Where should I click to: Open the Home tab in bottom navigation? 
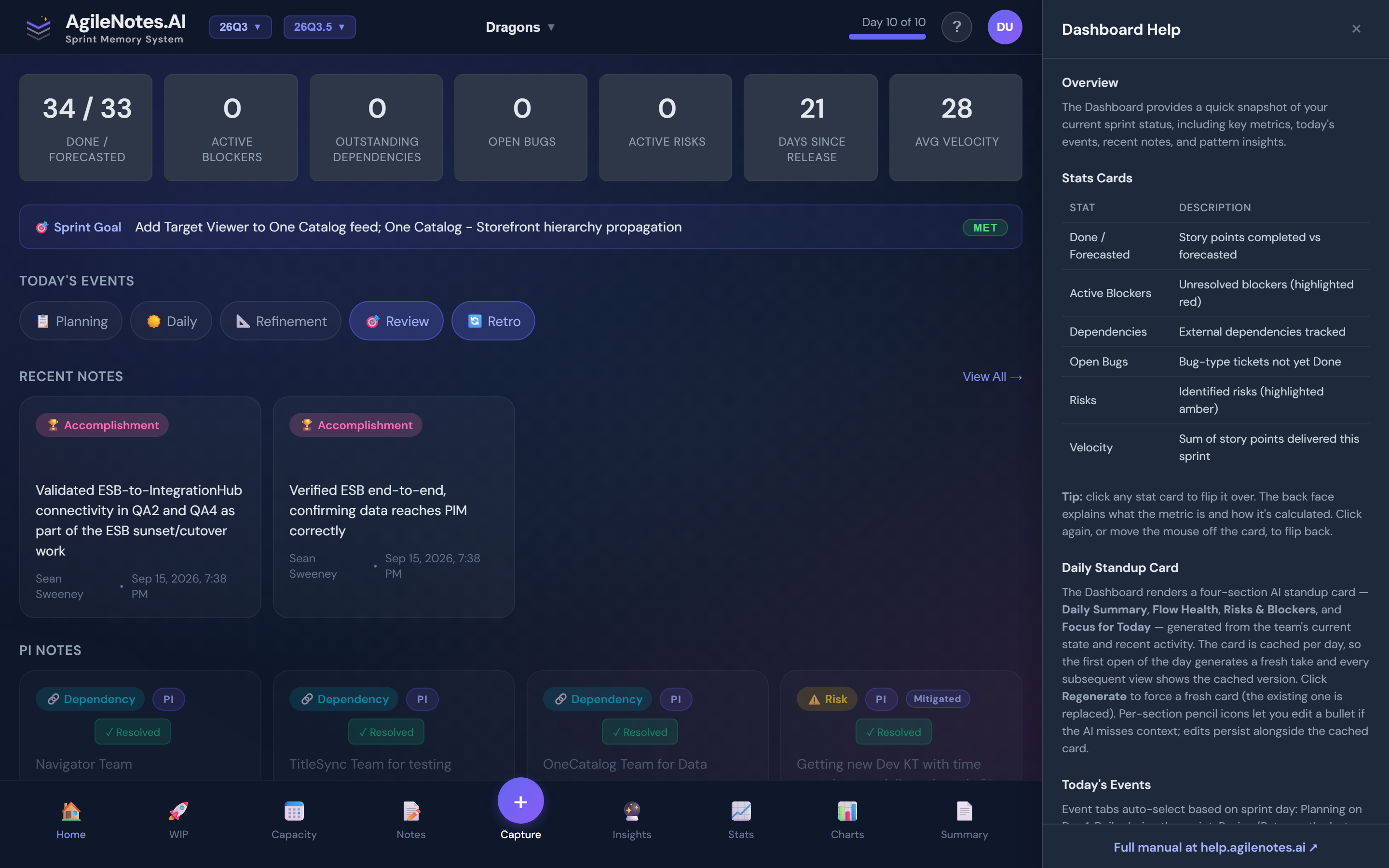70,821
